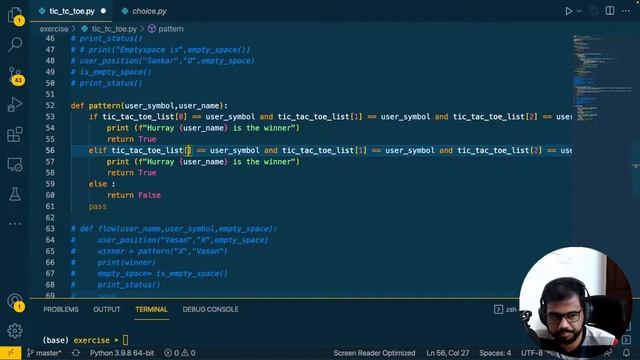Select pattern breadcrumb symbol
This screenshot has height=360, width=640.
coord(166,29)
